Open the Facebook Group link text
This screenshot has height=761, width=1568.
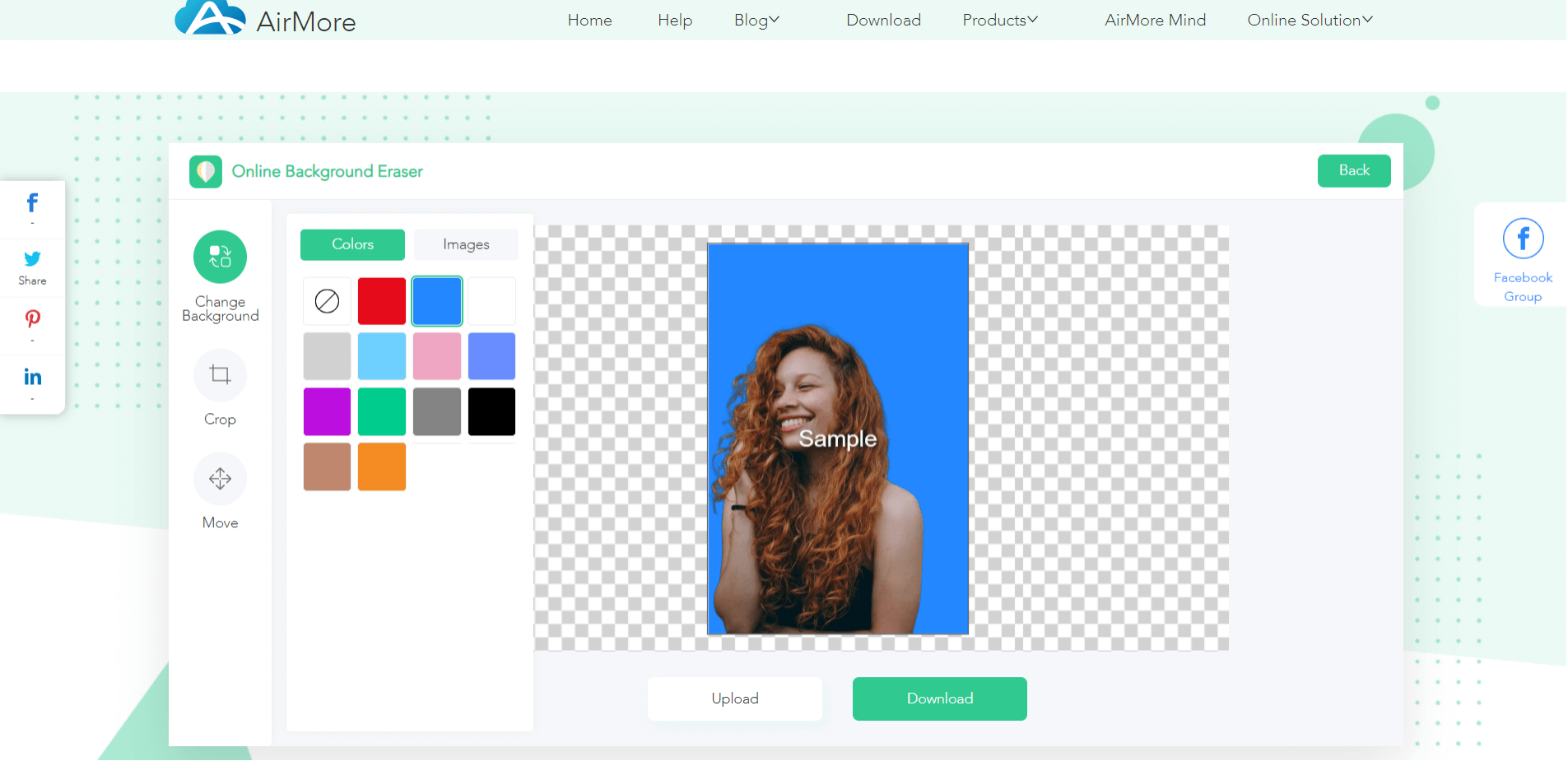1523,287
